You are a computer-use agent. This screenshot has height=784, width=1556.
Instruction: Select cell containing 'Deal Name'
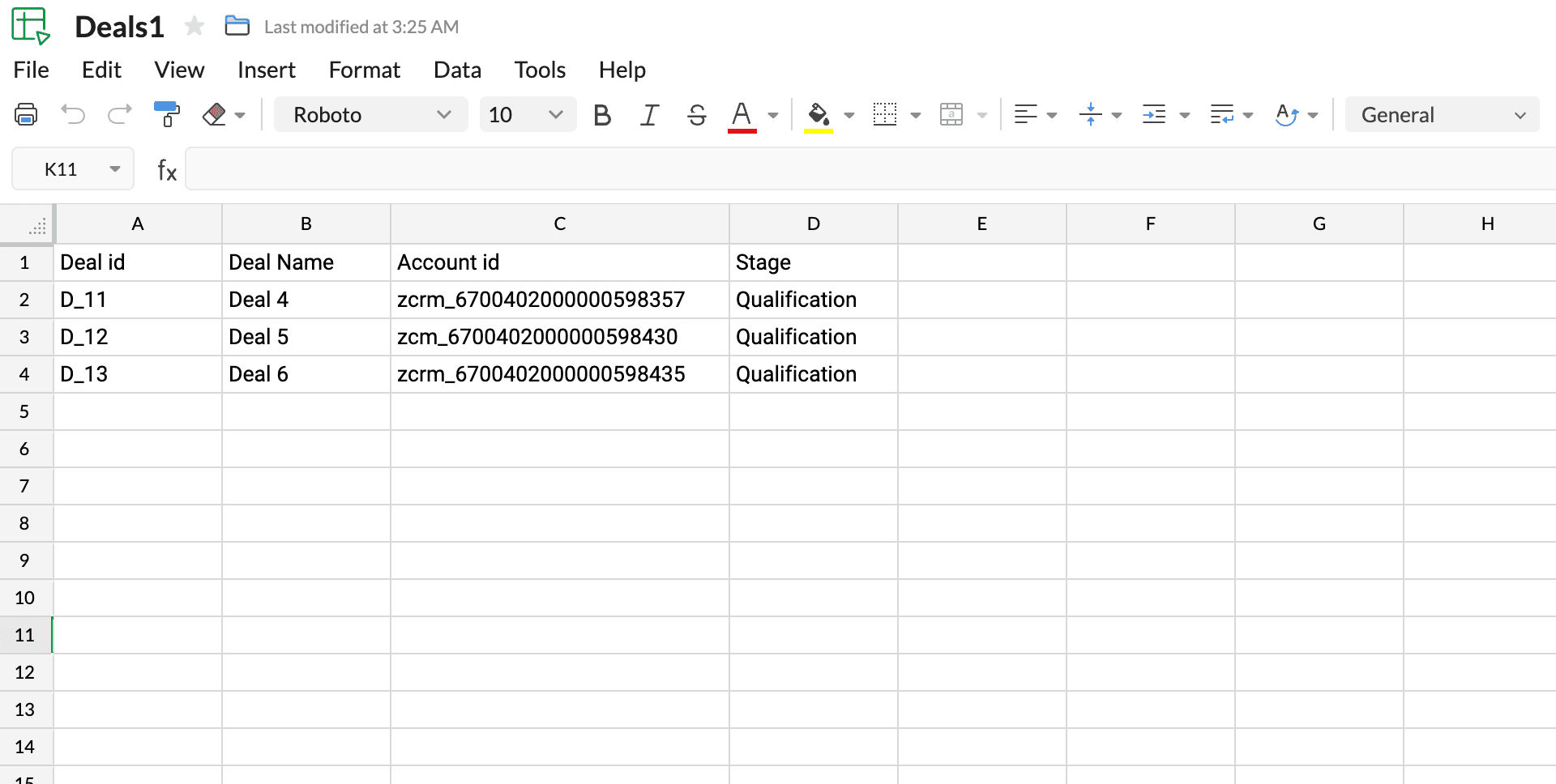point(306,262)
